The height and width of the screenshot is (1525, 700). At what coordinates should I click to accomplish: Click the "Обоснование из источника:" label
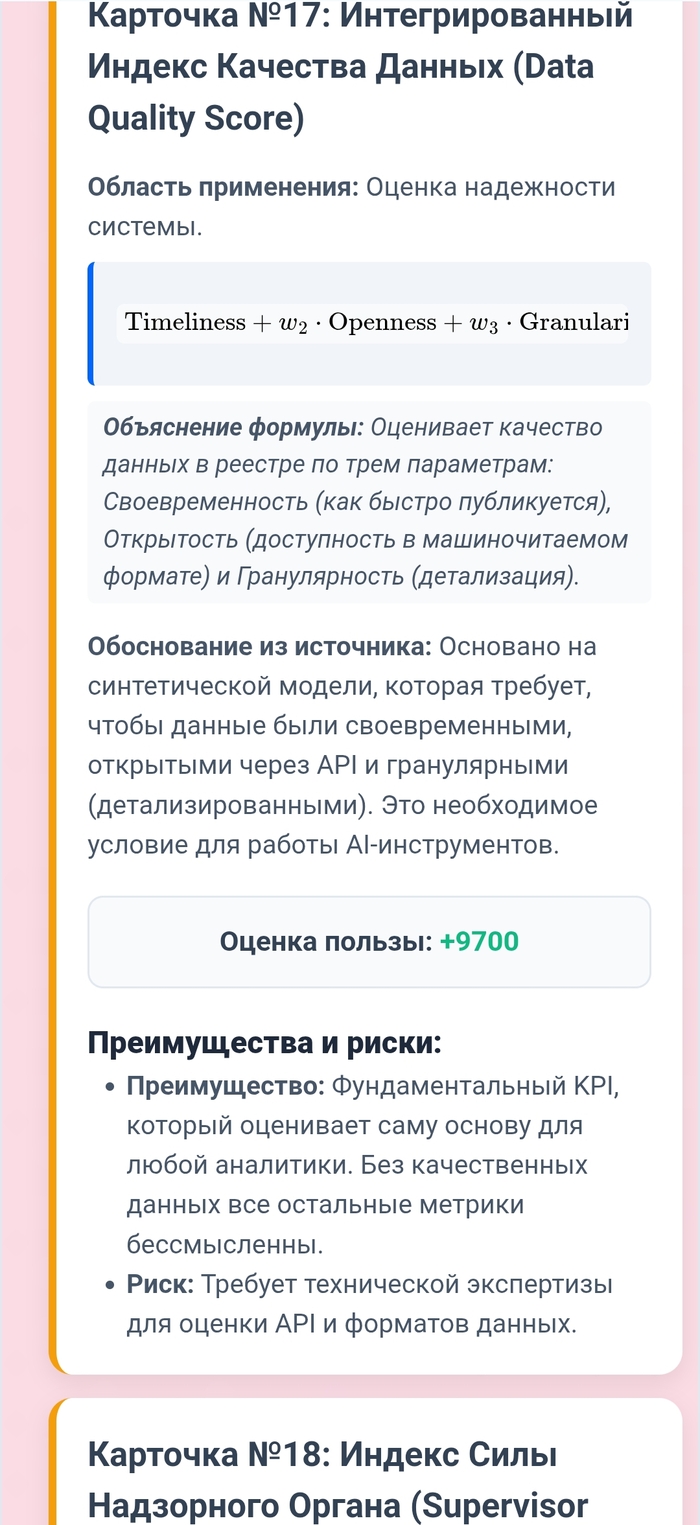click(260, 647)
